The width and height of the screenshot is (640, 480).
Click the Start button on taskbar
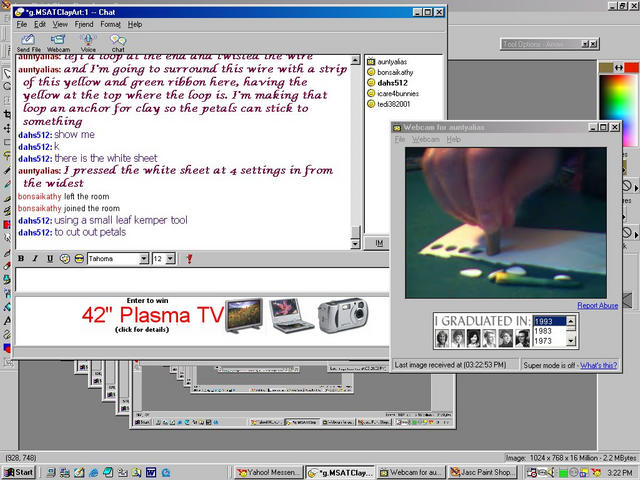[x=19, y=472]
